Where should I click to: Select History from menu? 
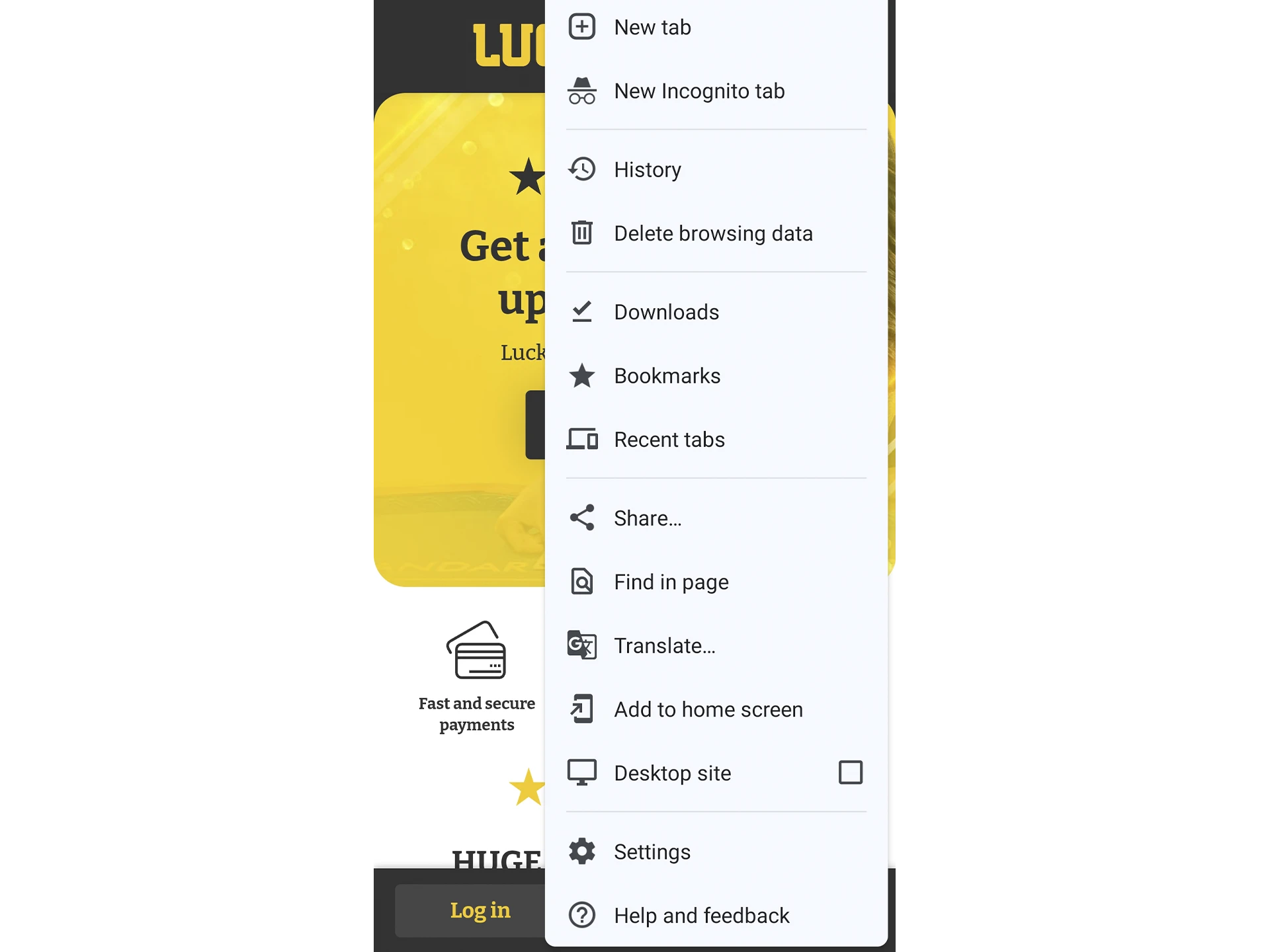click(x=647, y=169)
